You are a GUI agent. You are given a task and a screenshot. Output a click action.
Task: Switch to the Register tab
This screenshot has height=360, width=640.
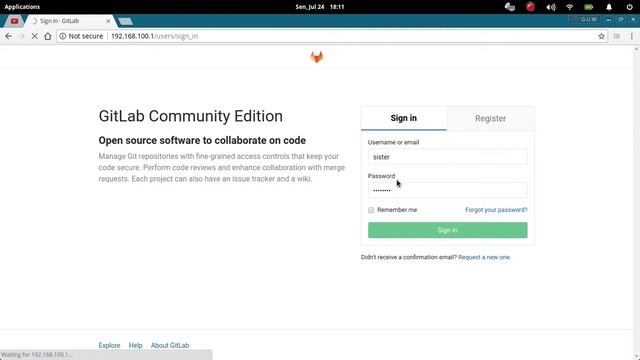490,118
